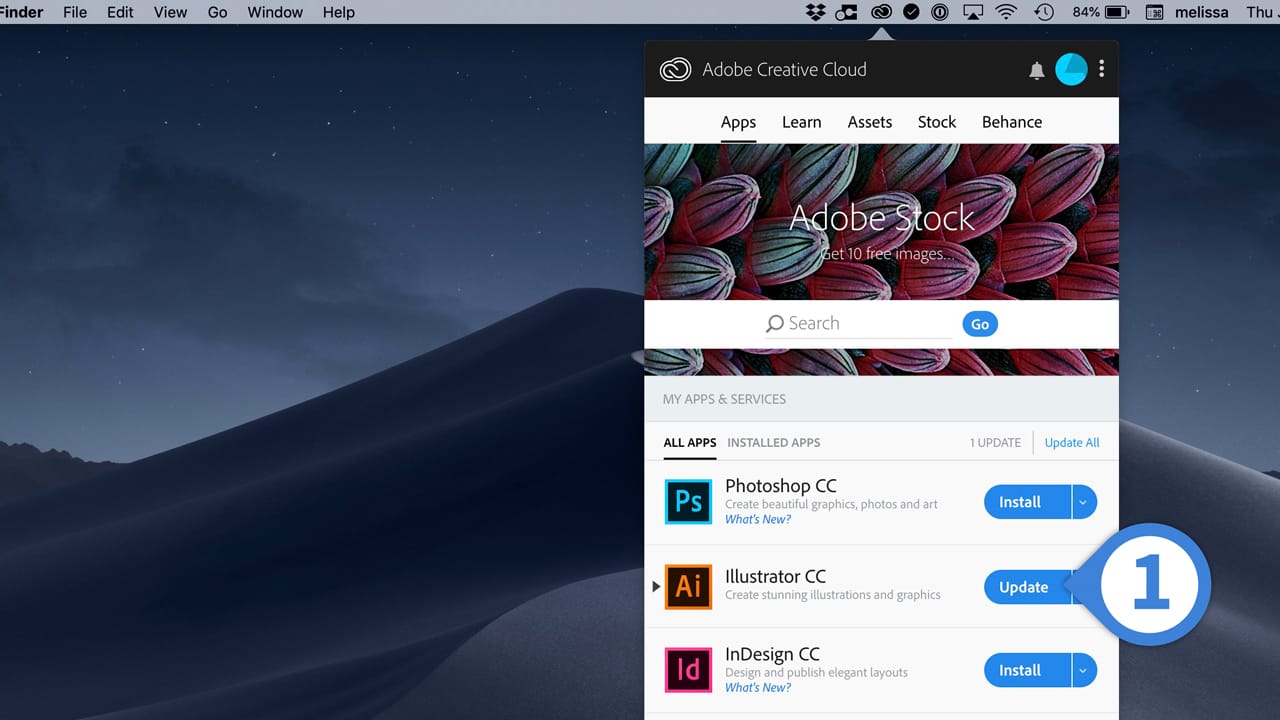This screenshot has width=1280, height=720.
Task: Open the 1Password menu bar icon
Action: click(940, 12)
